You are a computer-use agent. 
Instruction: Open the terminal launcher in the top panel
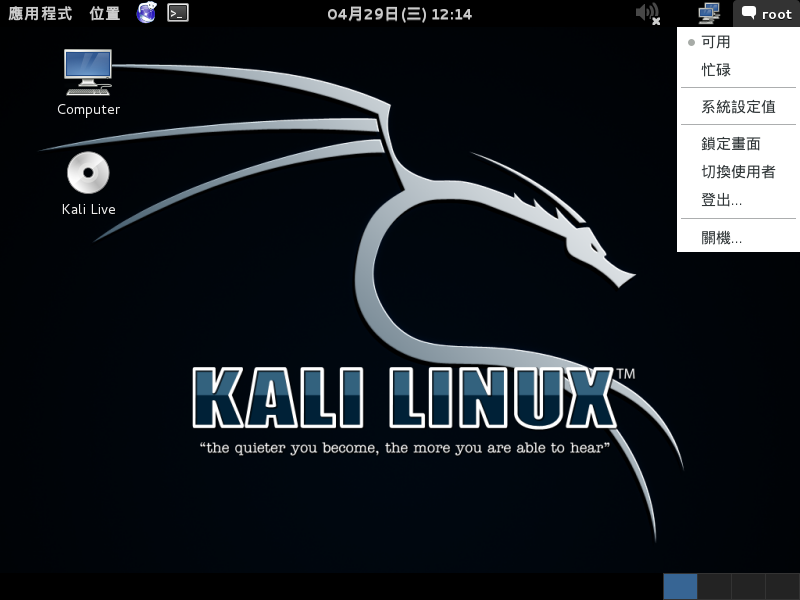point(178,13)
